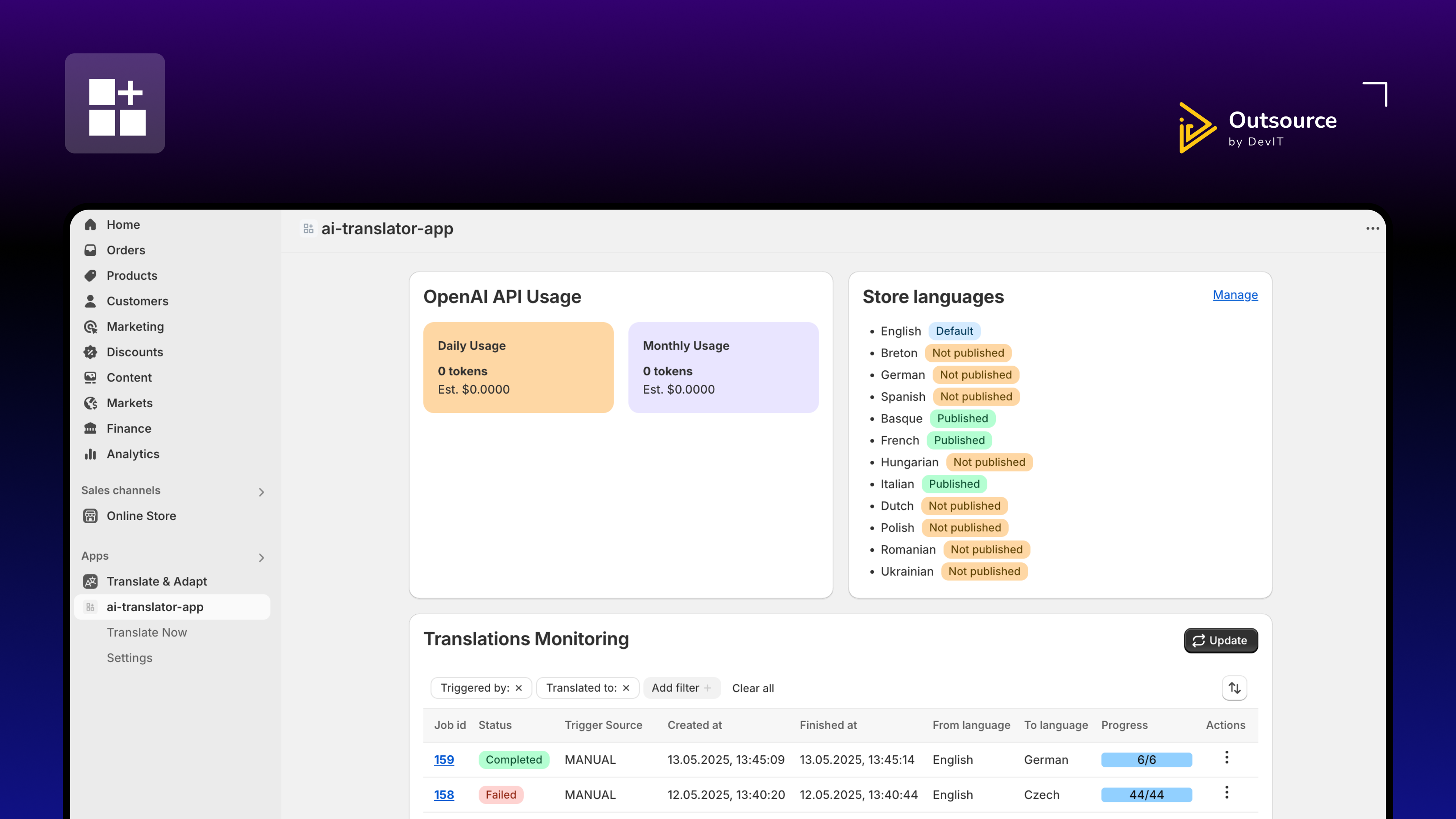Viewport: 1456px width, 819px height.
Task: Open actions menu for job 158
Action: tap(1227, 792)
